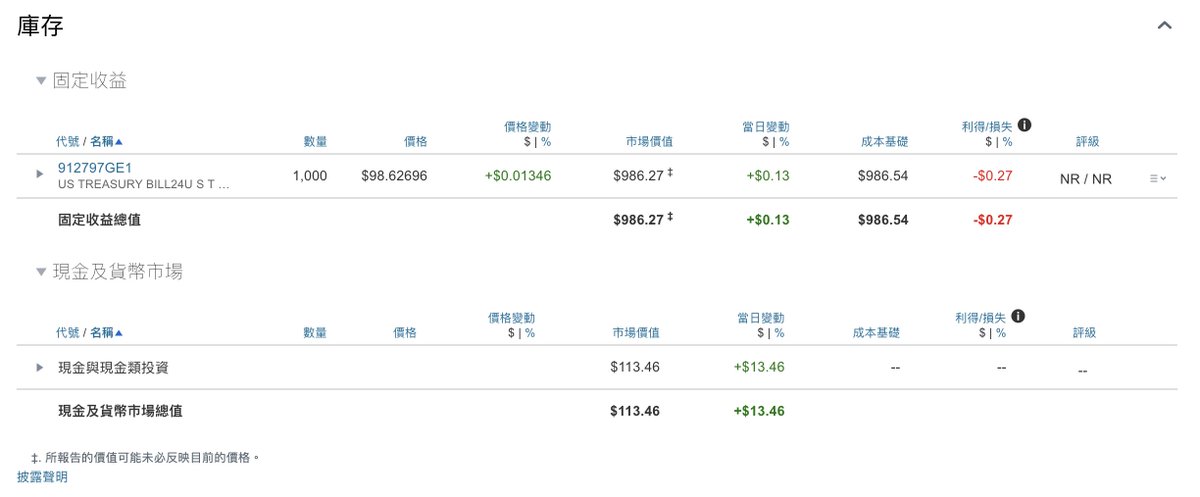Screen dimensions: 1200x497
Task: Open the 912797GE1 security link
Action: [x=95, y=168]
